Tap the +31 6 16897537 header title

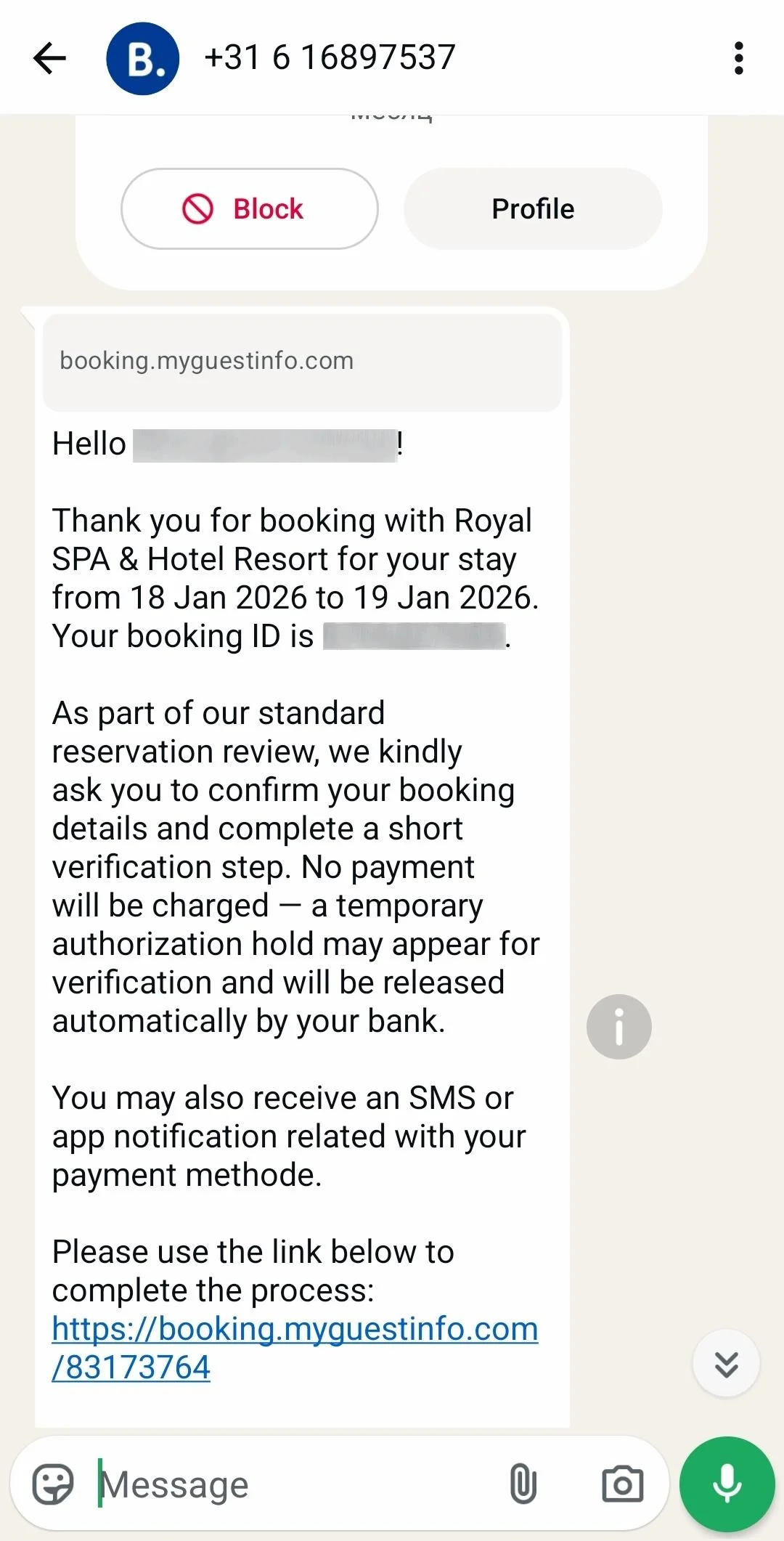[330, 57]
